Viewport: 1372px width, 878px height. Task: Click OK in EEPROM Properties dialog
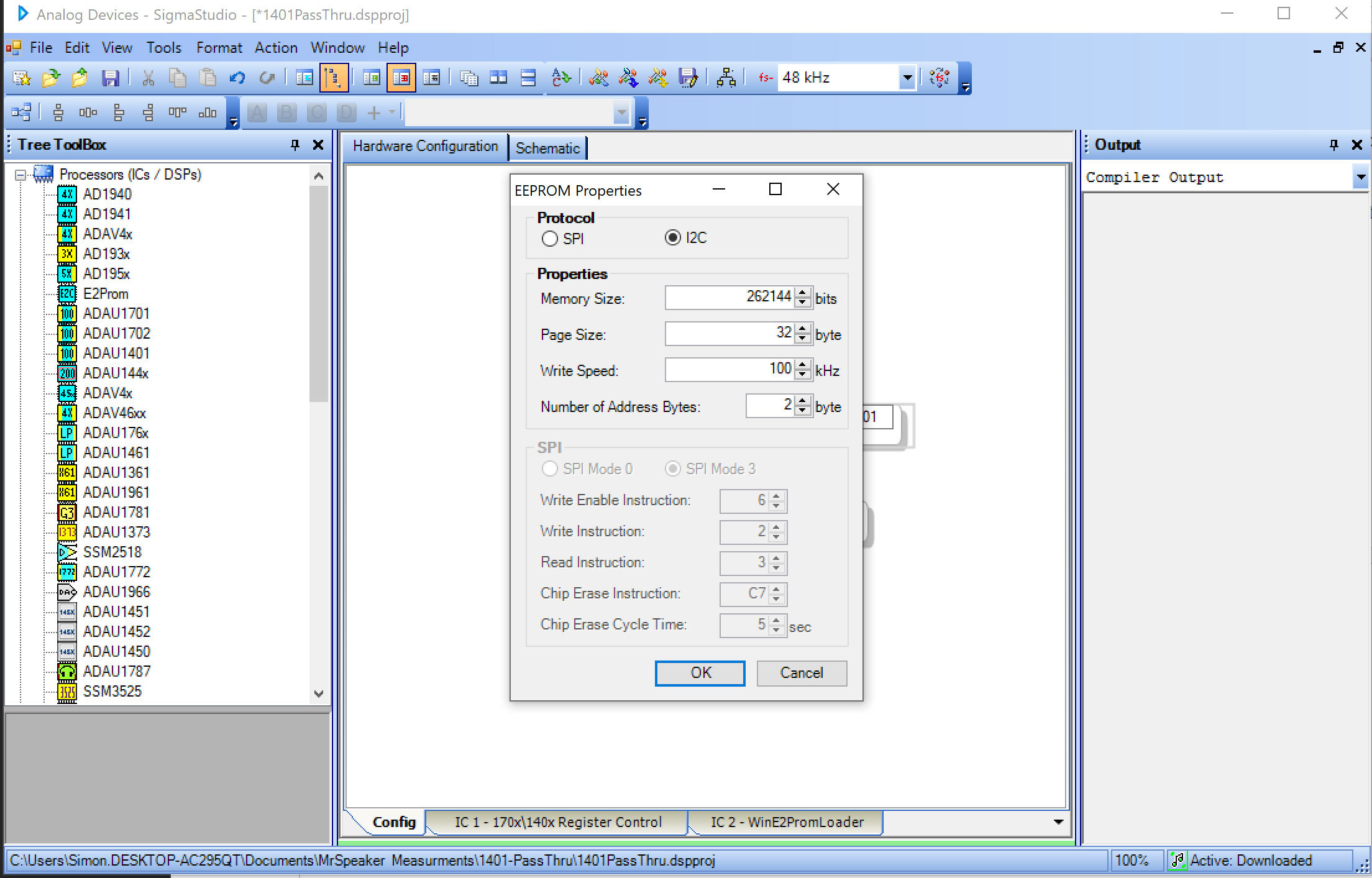[x=700, y=673]
